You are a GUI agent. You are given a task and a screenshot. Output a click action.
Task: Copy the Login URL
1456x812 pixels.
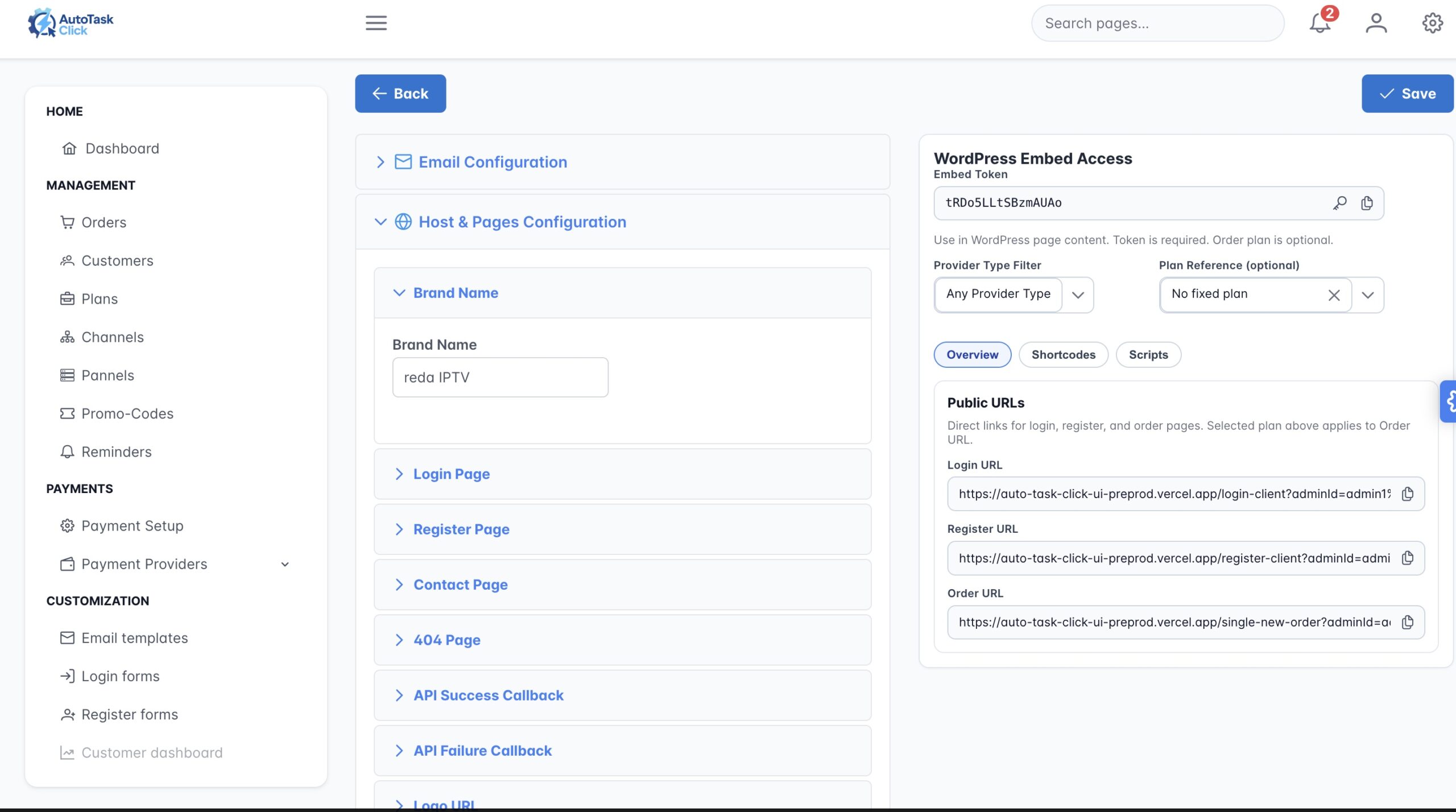(1408, 494)
